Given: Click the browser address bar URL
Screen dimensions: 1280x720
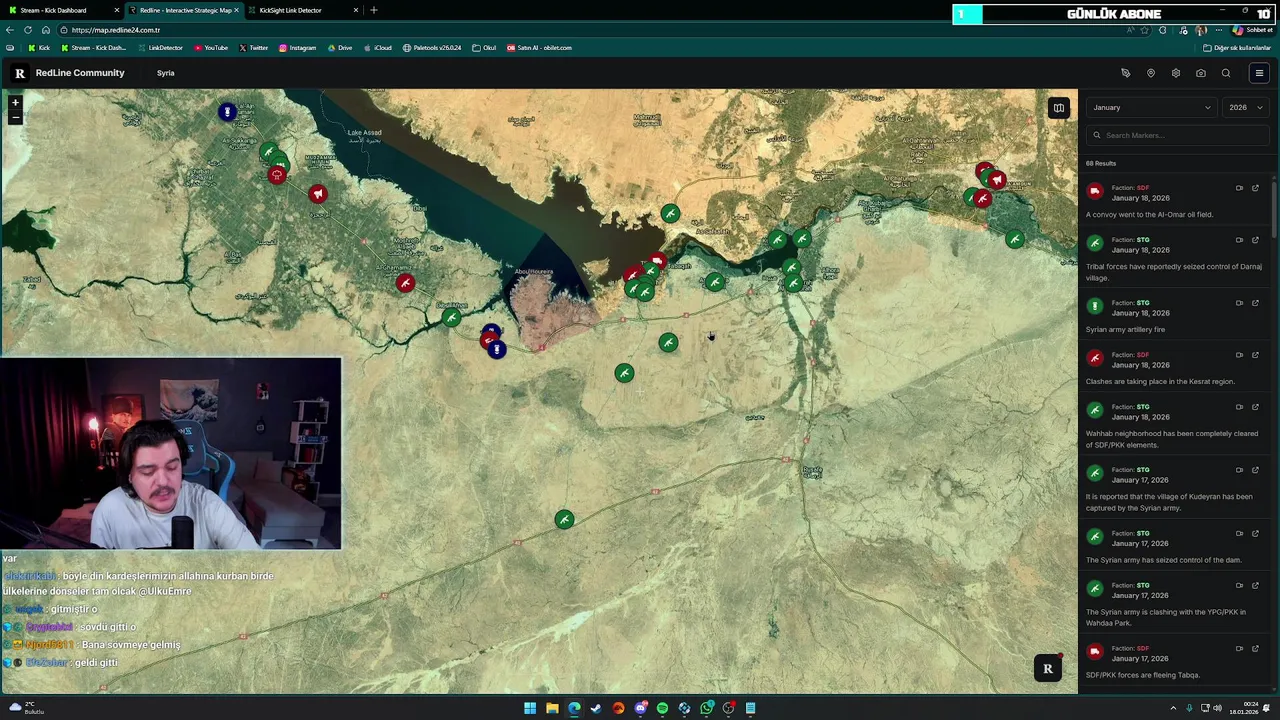Looking at the screenshot, I should point(116,30).
